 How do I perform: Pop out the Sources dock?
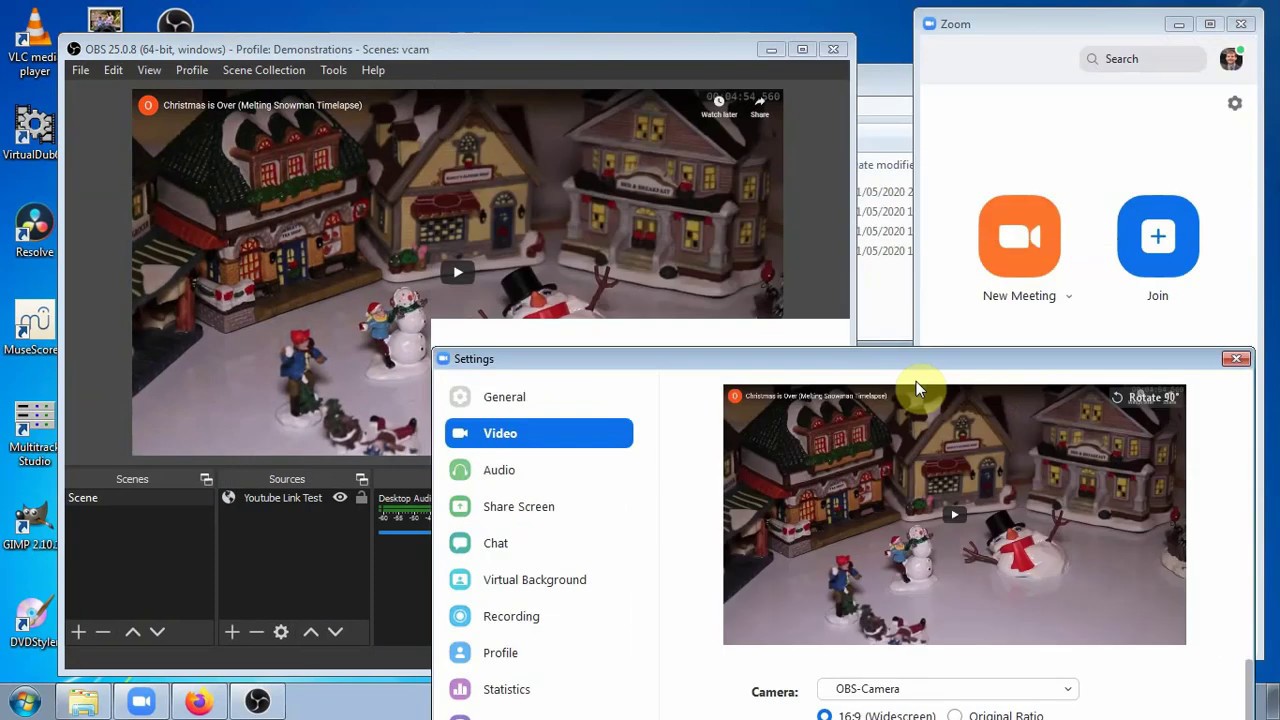pyautogui.click(x=362, y=479)
